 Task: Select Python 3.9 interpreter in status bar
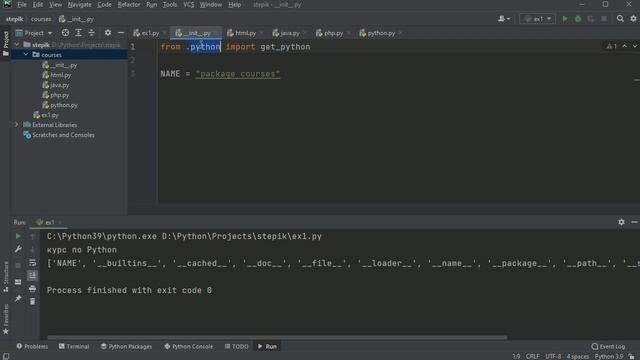click(x=609, y=356)
